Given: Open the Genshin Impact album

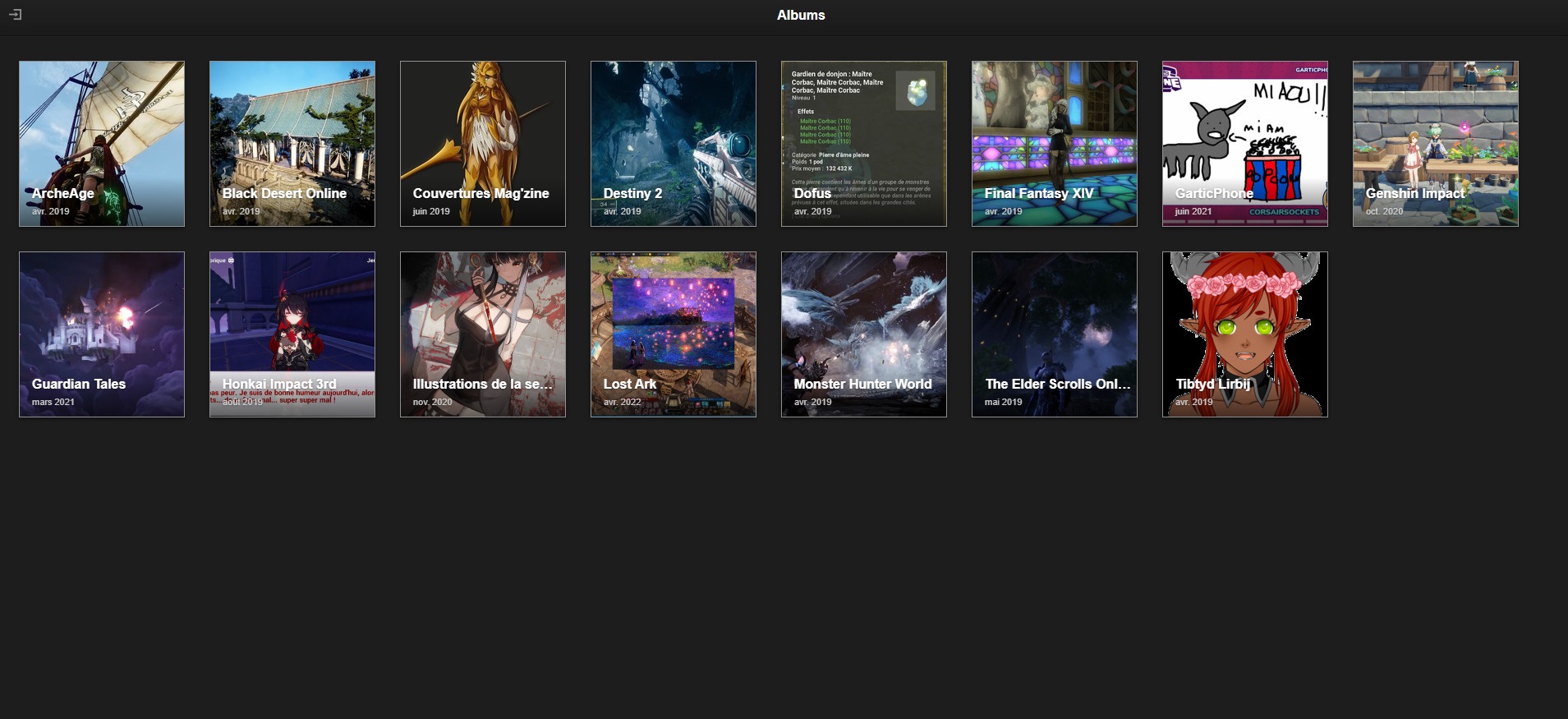Looking at the screenshot, I should coord(1436,144).
